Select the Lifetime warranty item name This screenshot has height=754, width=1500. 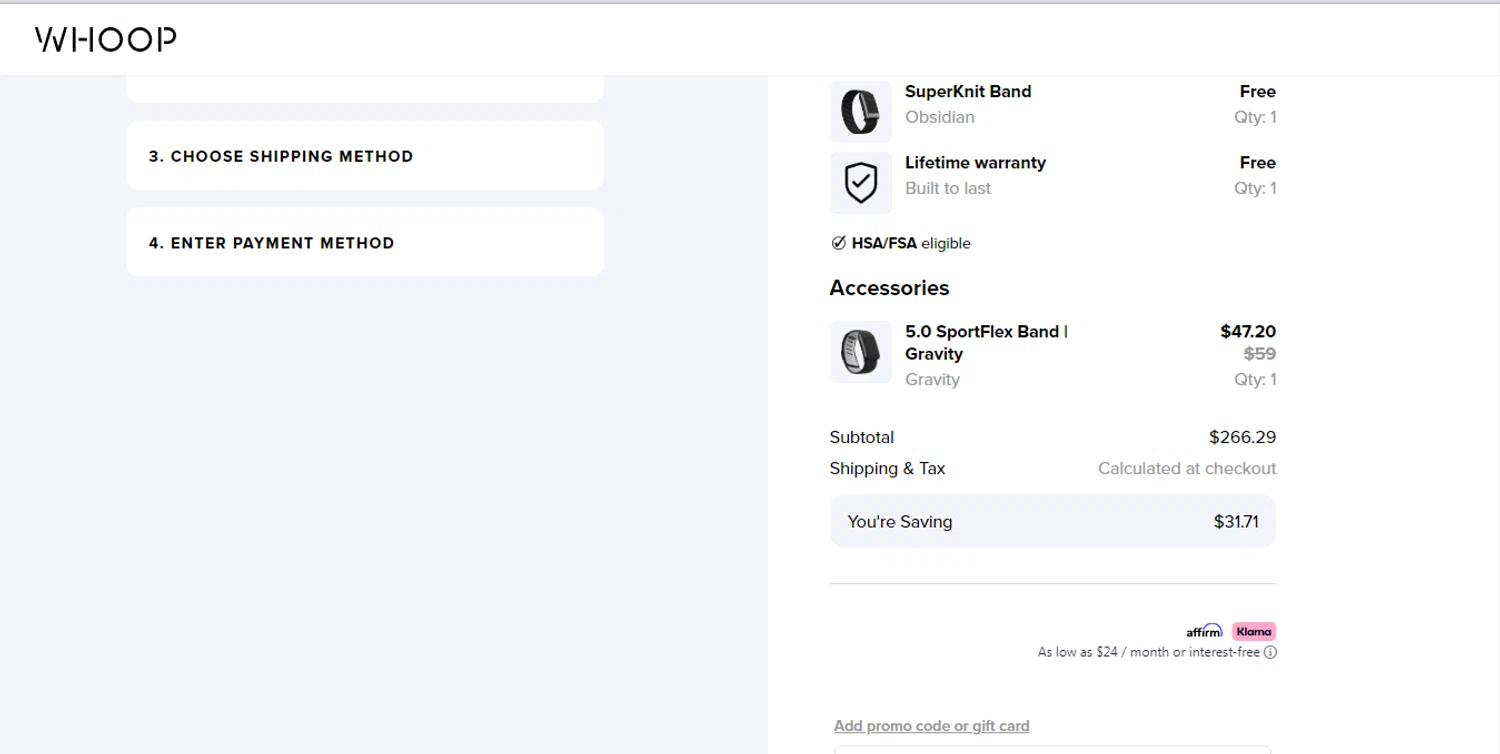(x=975, y=162)
